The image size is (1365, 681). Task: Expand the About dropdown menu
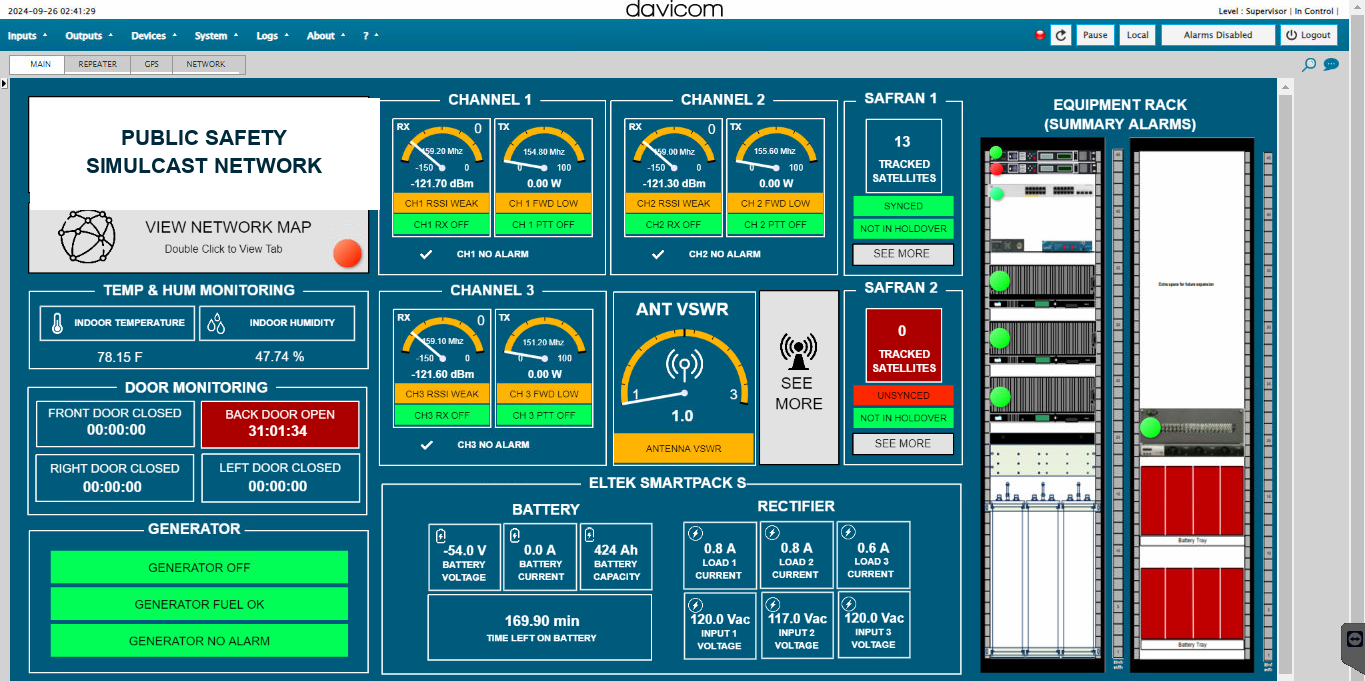tap(326, 36)
